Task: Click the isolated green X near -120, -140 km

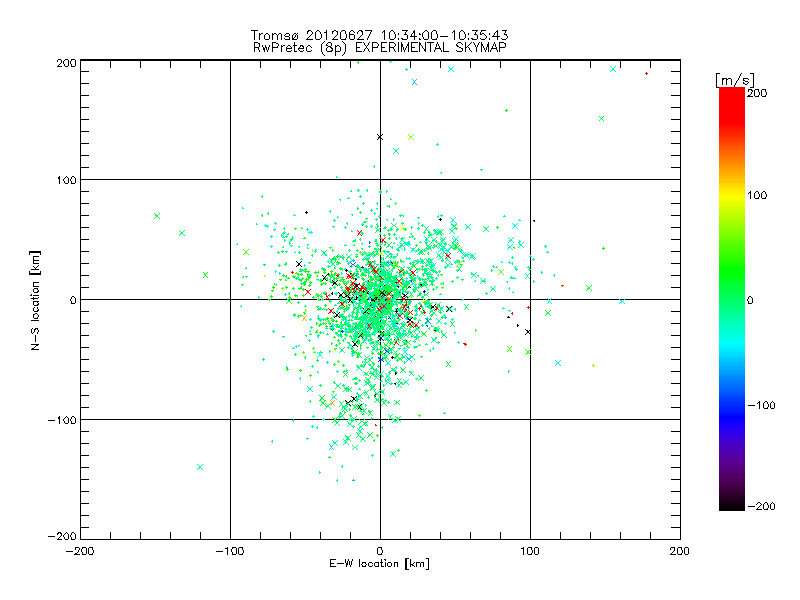Action: coord(200,467)
